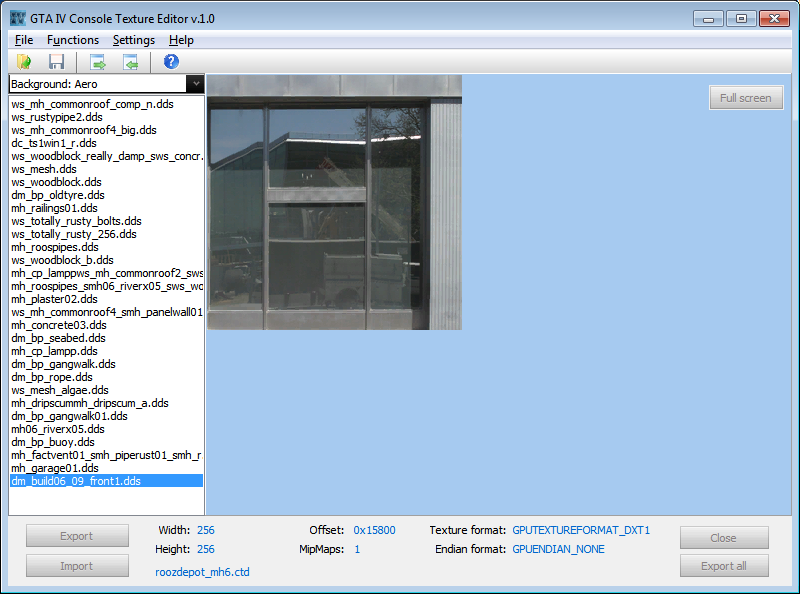Viewport: 800px width, 594px height.
Task: Open the File menu
Action: click(x=24, y=40)
